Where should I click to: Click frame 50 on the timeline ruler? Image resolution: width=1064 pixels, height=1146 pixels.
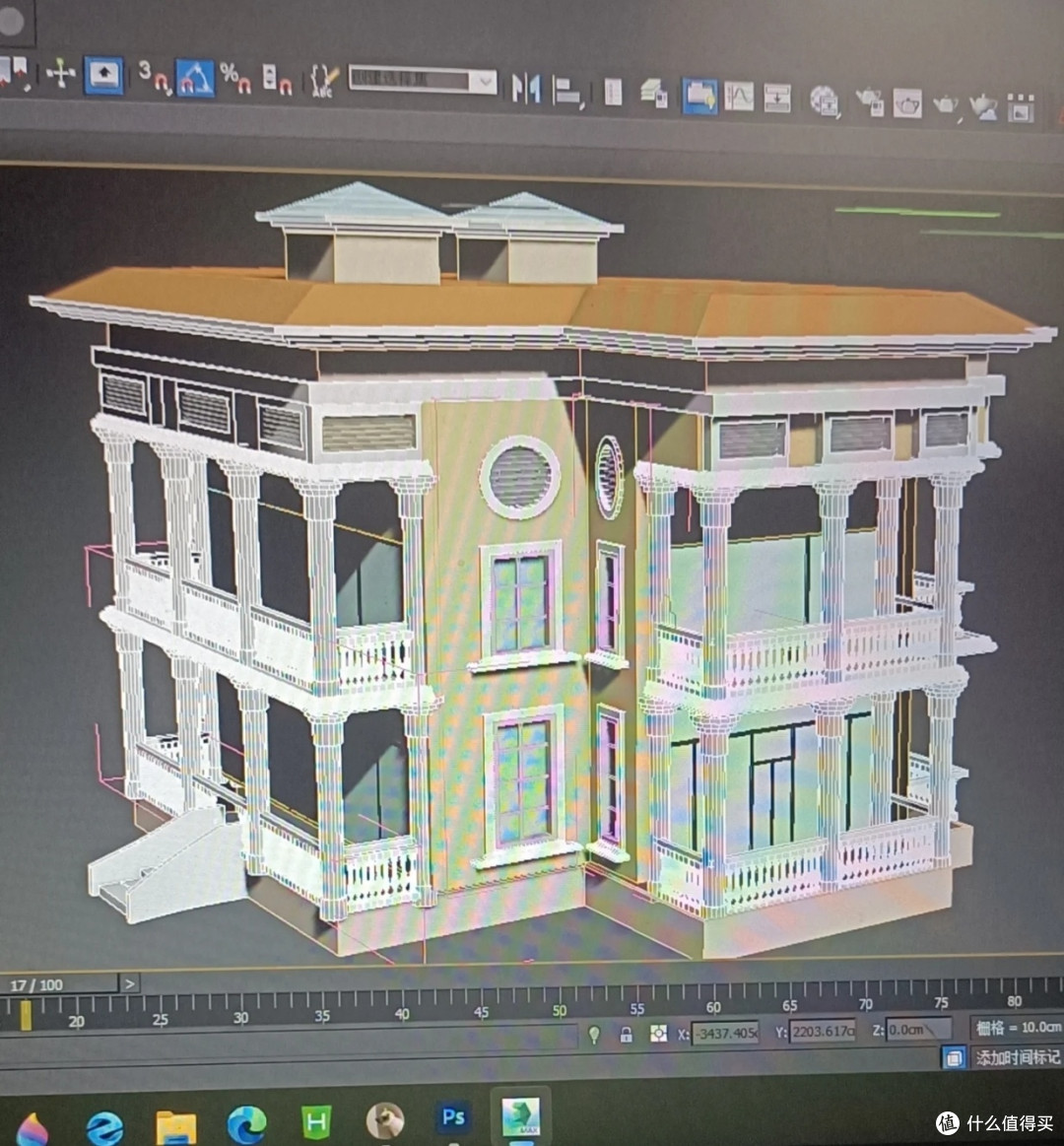coord(560,1010)
